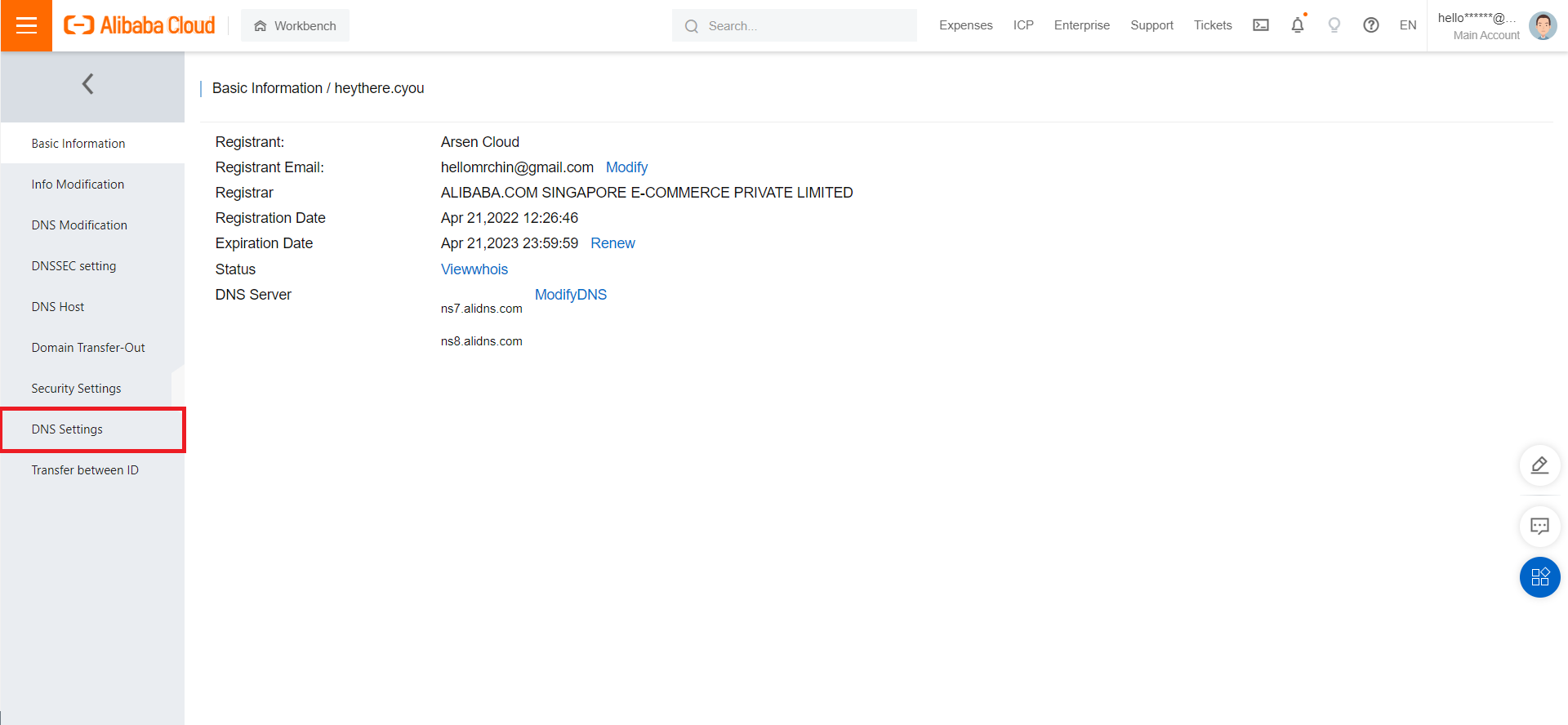Click Modify link beside registrant email
1568x725 pixels.
[x=626, y=167]
